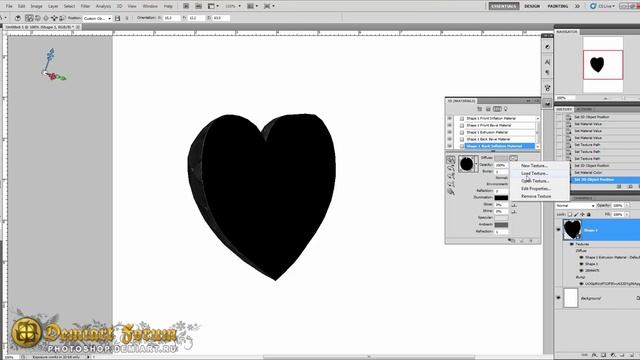The width and height of the screenshot is (640, 360).
Task: Open the Image menu
Action: pyautogui.click(x=36, y=6)
